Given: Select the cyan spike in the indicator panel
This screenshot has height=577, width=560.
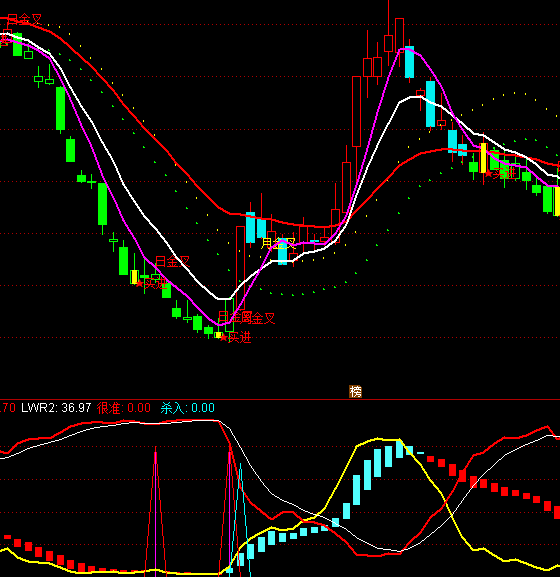Looking at the screenshot, I should click(x=241, y=520).
